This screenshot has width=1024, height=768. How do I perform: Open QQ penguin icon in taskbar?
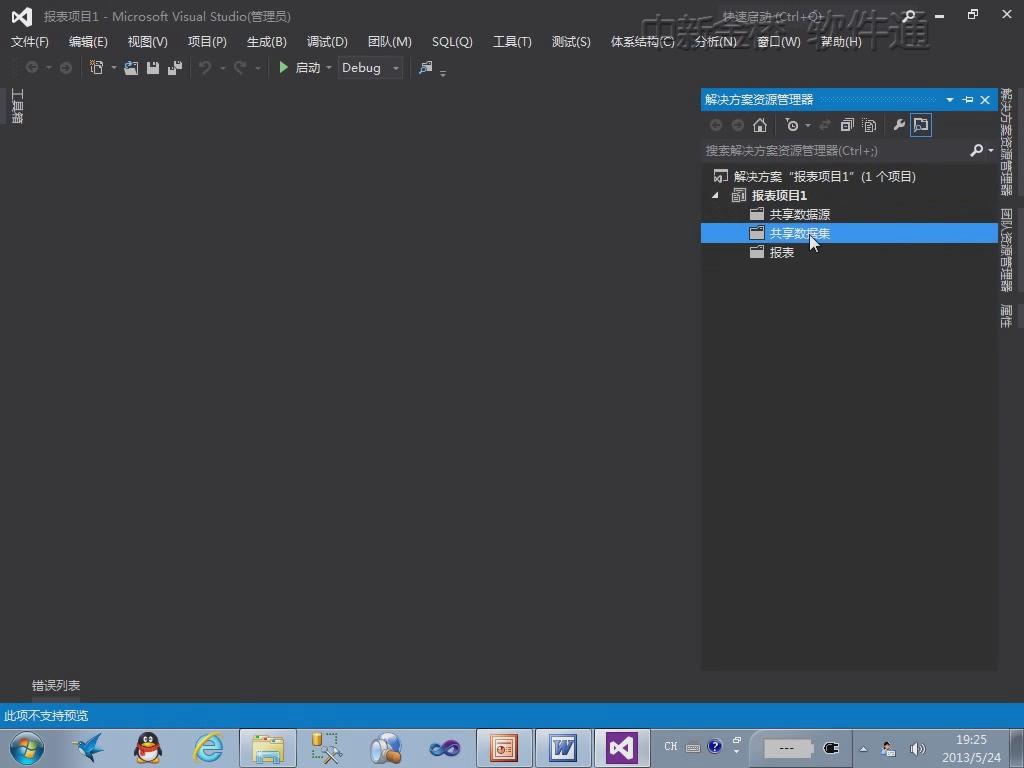pos(148,748)
